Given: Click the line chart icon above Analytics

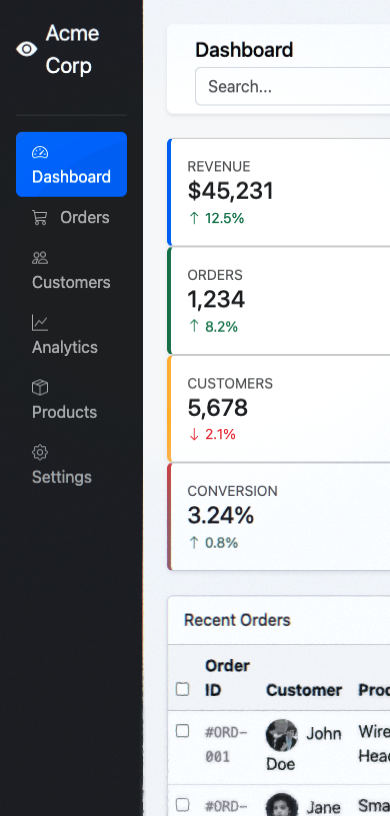Looking at the screenshot, I should (40, 323).
